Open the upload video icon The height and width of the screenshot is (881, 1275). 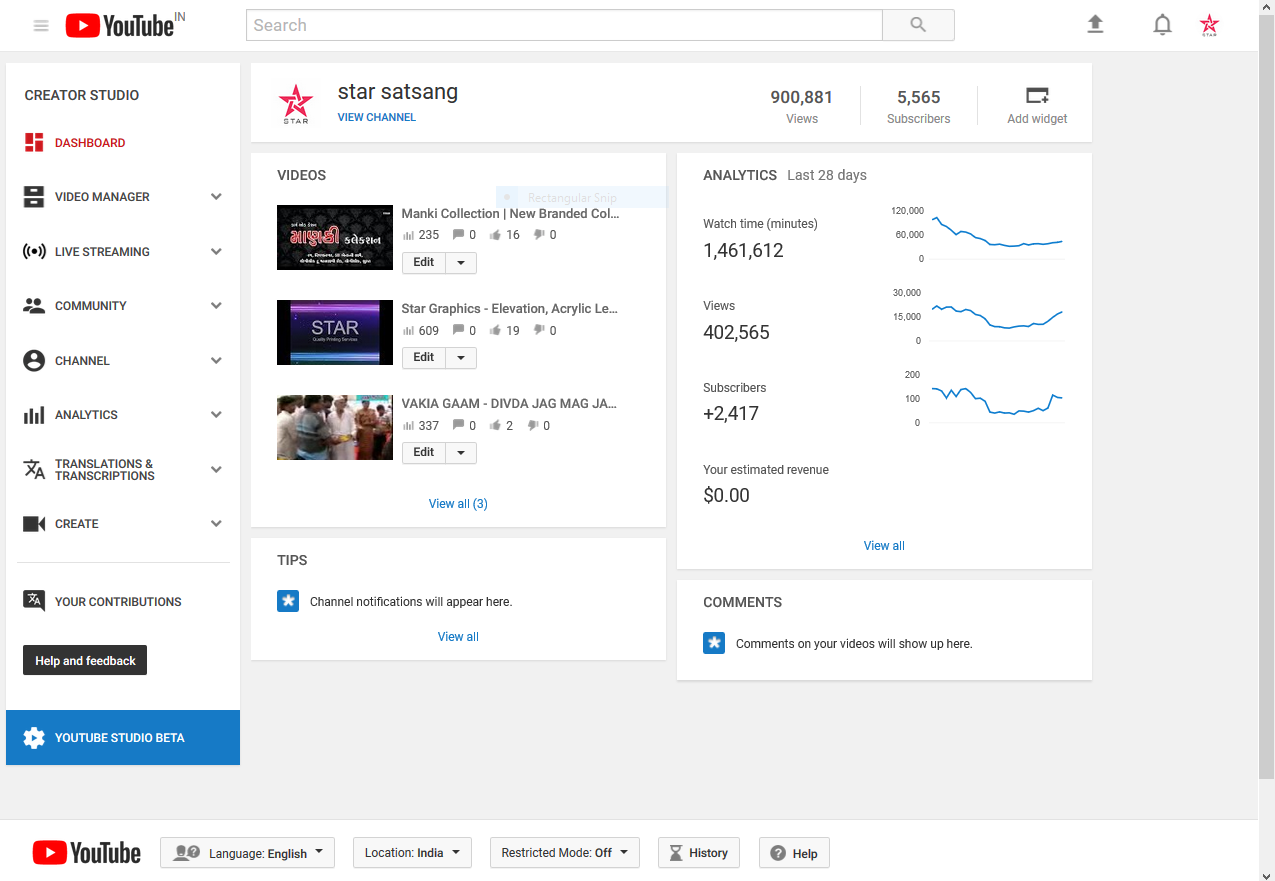pos(1095,25)
